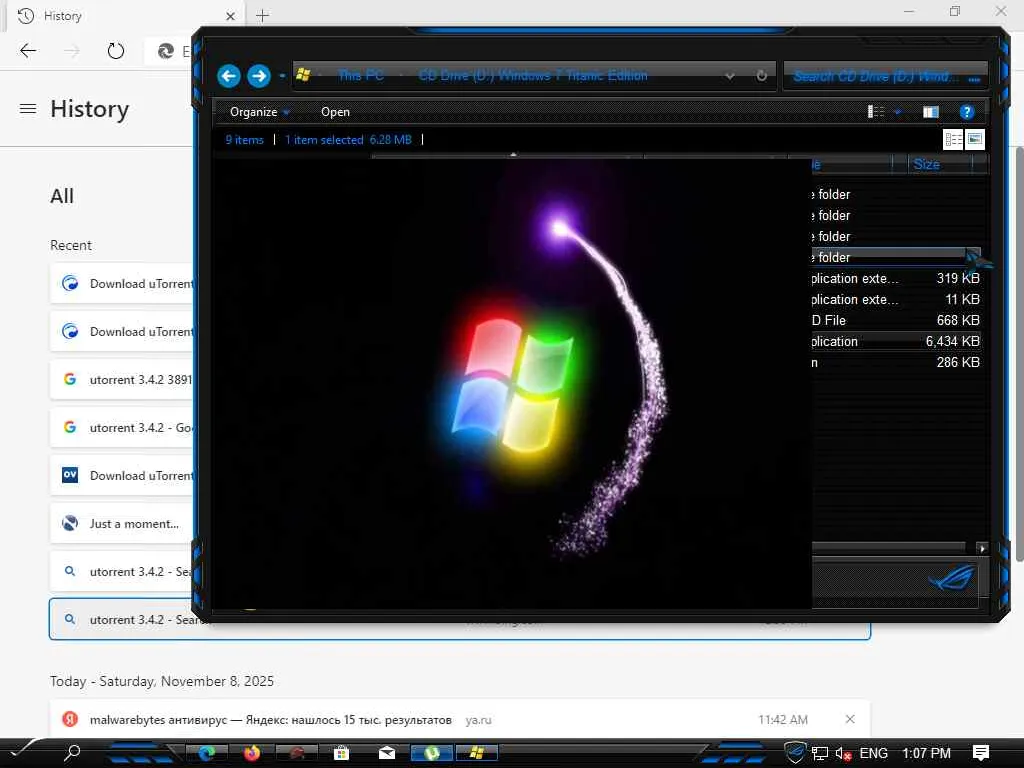The height and width of the screenshot is (768, 1024).
Task: Go back in the Edge browser window
Action: click(28, 50)
